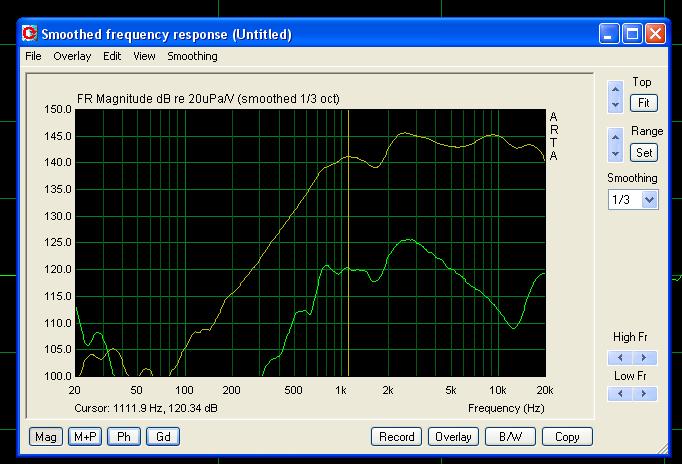Open the Edit menu
Viewport: 682px width, 464px height.
pos(112,56)
